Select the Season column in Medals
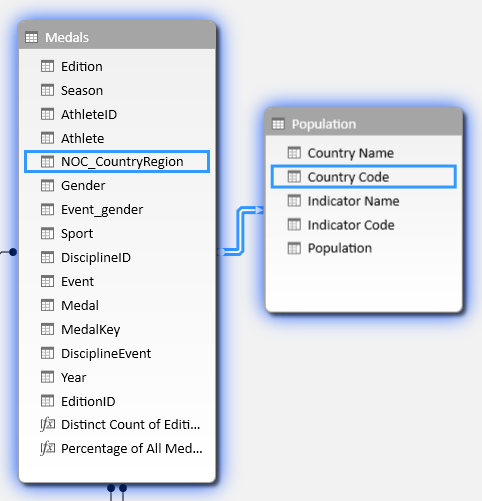The height and width of the screenshot is (501, 482). pyautogui.click(x=117, y=90)
